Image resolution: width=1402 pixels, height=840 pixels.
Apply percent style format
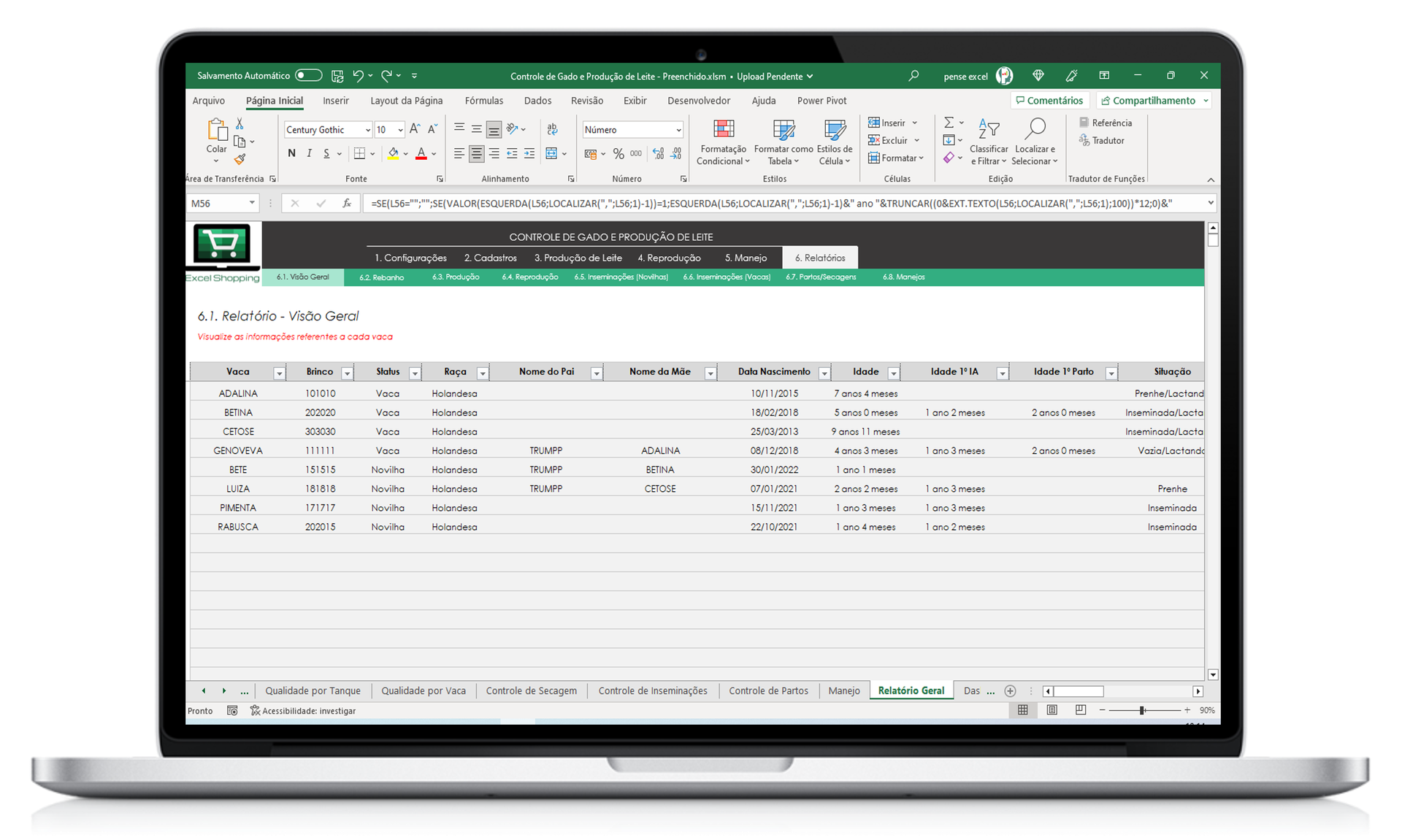click(x=618, y=154)
